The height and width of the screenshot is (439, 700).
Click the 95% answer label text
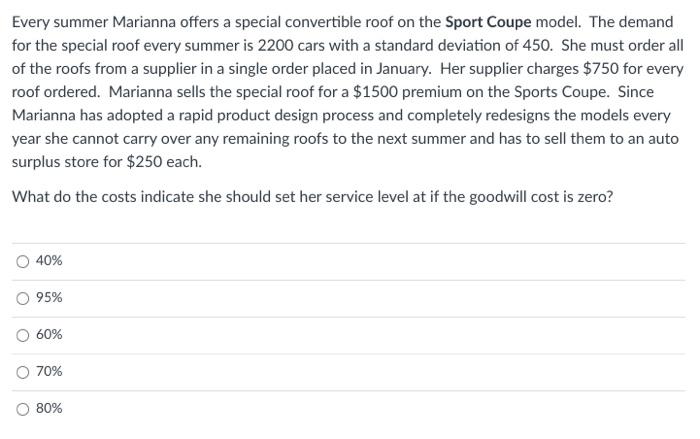tap(49, 297)
